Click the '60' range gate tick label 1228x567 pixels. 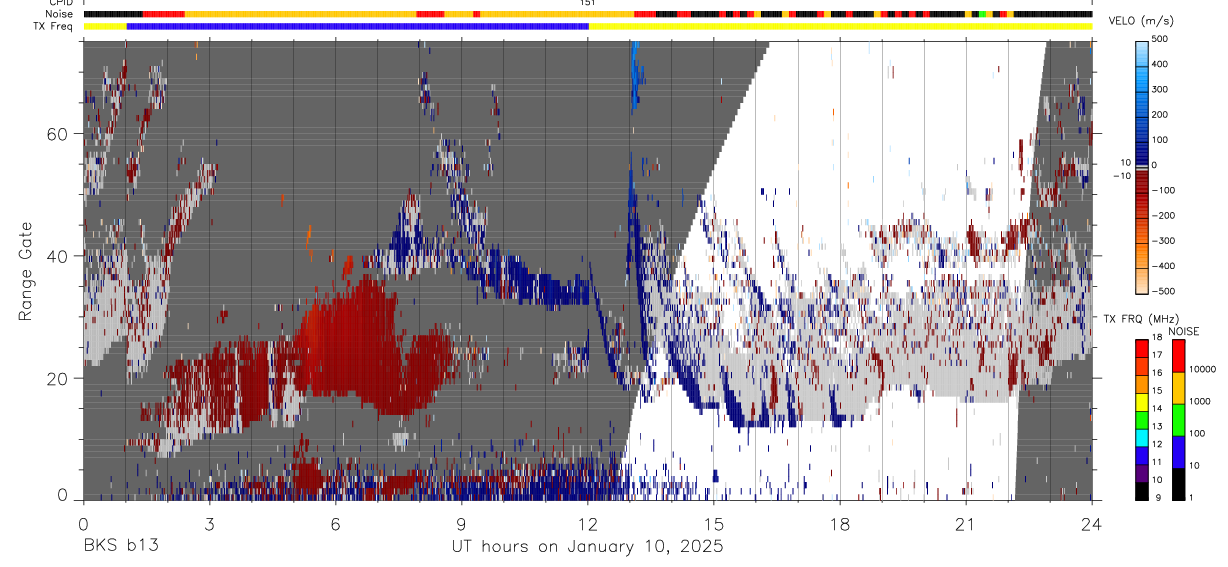(58, 134)
